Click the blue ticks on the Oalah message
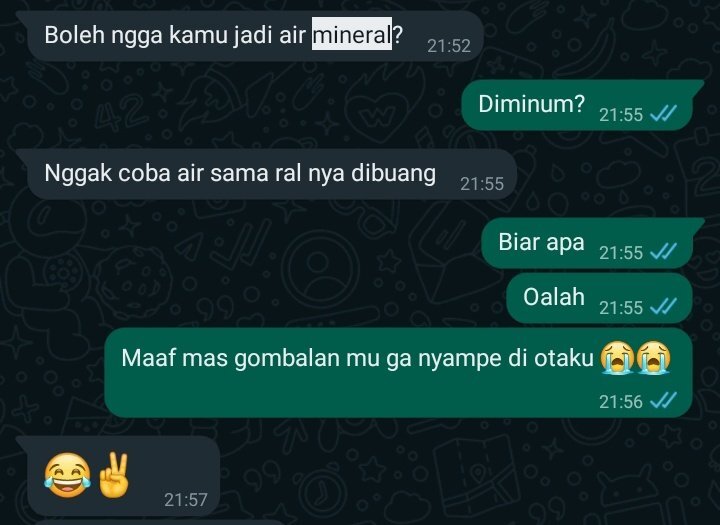720x525 pixels. (664, 306)
